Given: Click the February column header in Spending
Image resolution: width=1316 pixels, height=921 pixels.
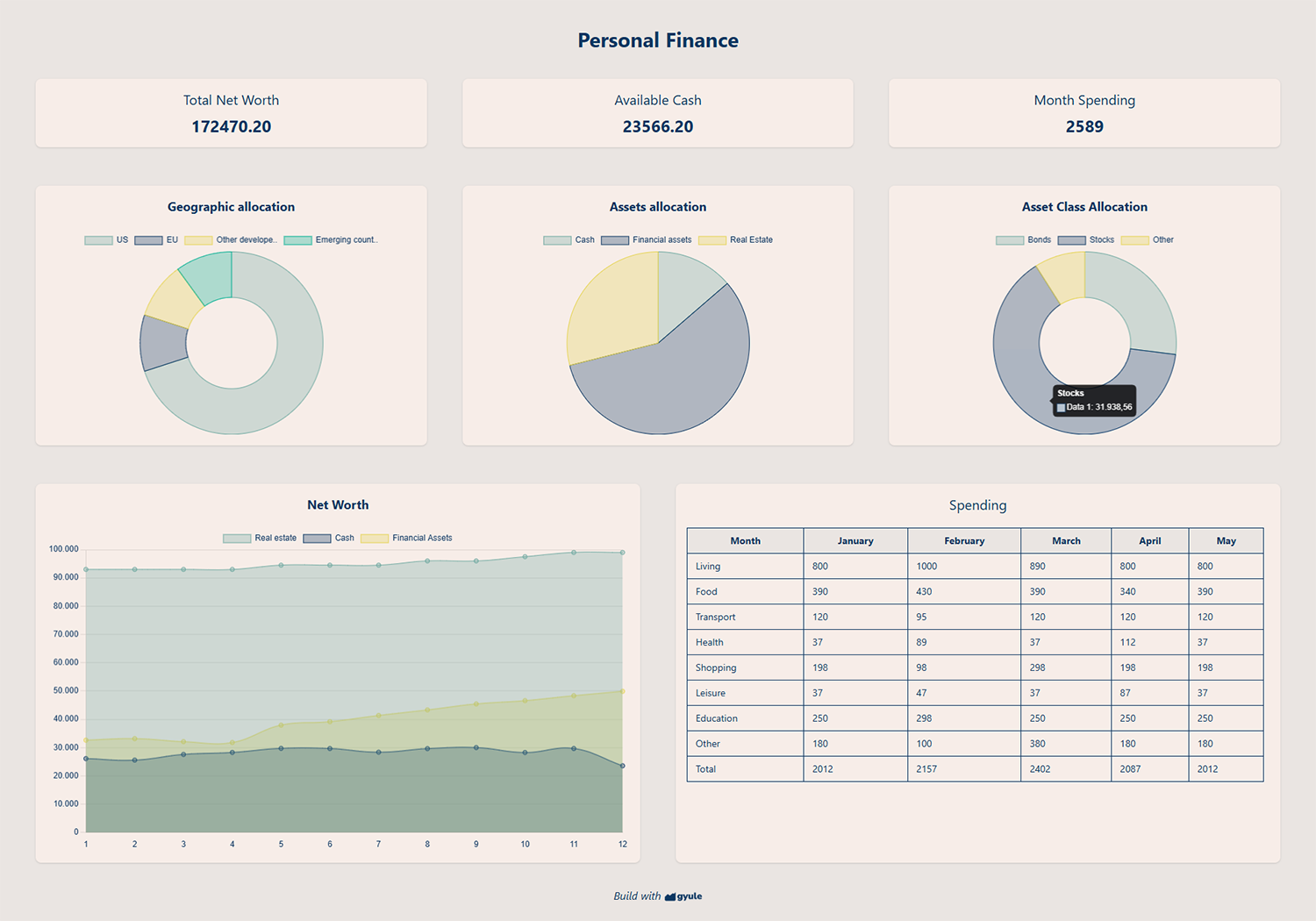Looking at the screenshot, I should (963, 541).
